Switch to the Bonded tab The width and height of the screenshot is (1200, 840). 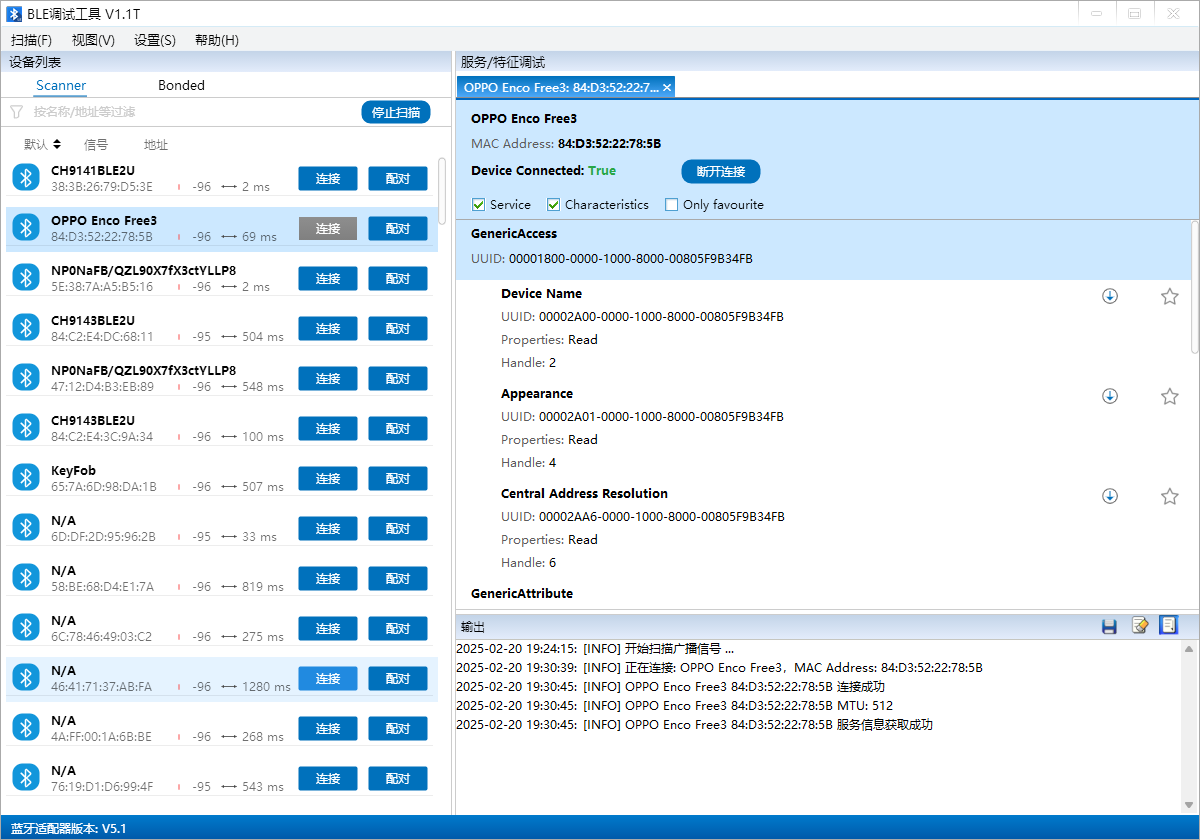point(181,85)
